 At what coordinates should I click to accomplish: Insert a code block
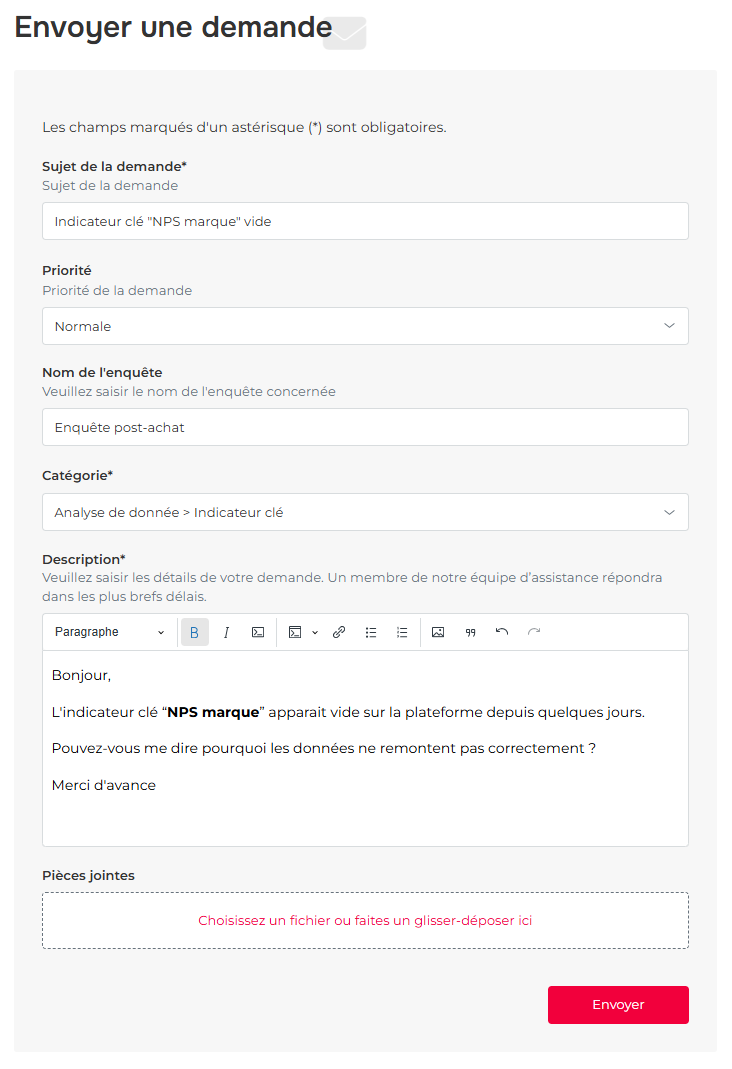pyautogui.click(x=295, y=632)
